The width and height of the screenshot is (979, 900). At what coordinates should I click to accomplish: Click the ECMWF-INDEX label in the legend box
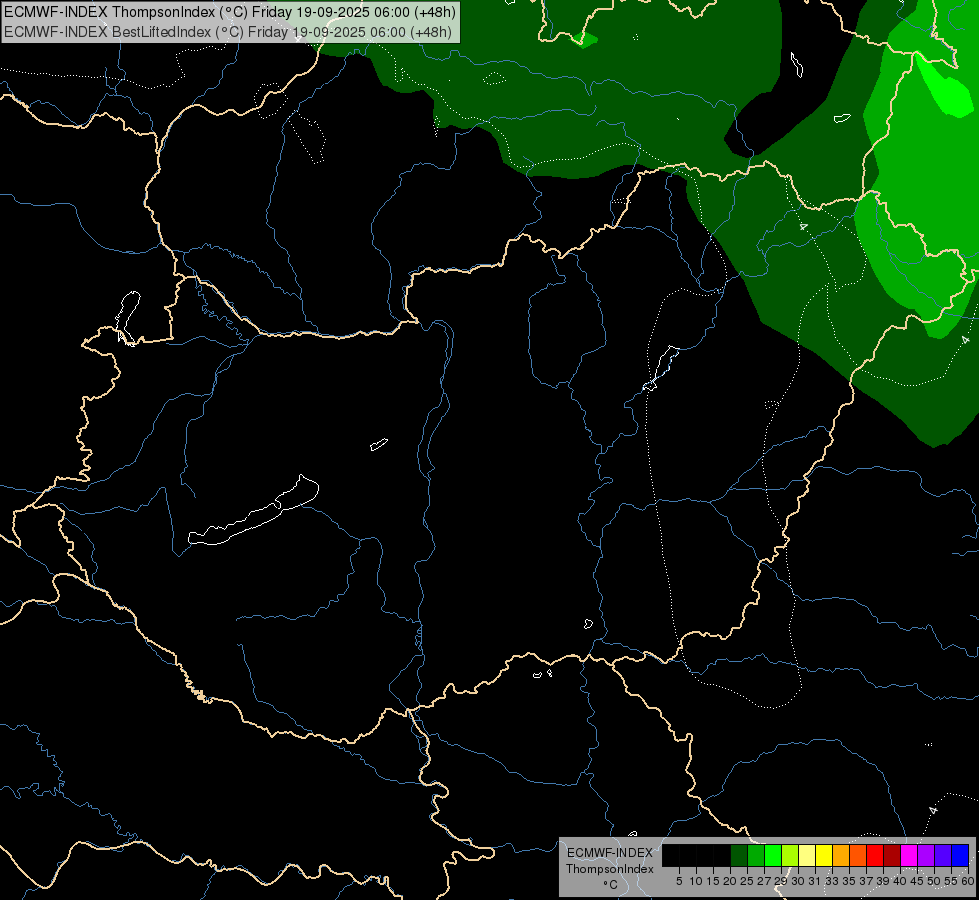click(x=610, y=853)
